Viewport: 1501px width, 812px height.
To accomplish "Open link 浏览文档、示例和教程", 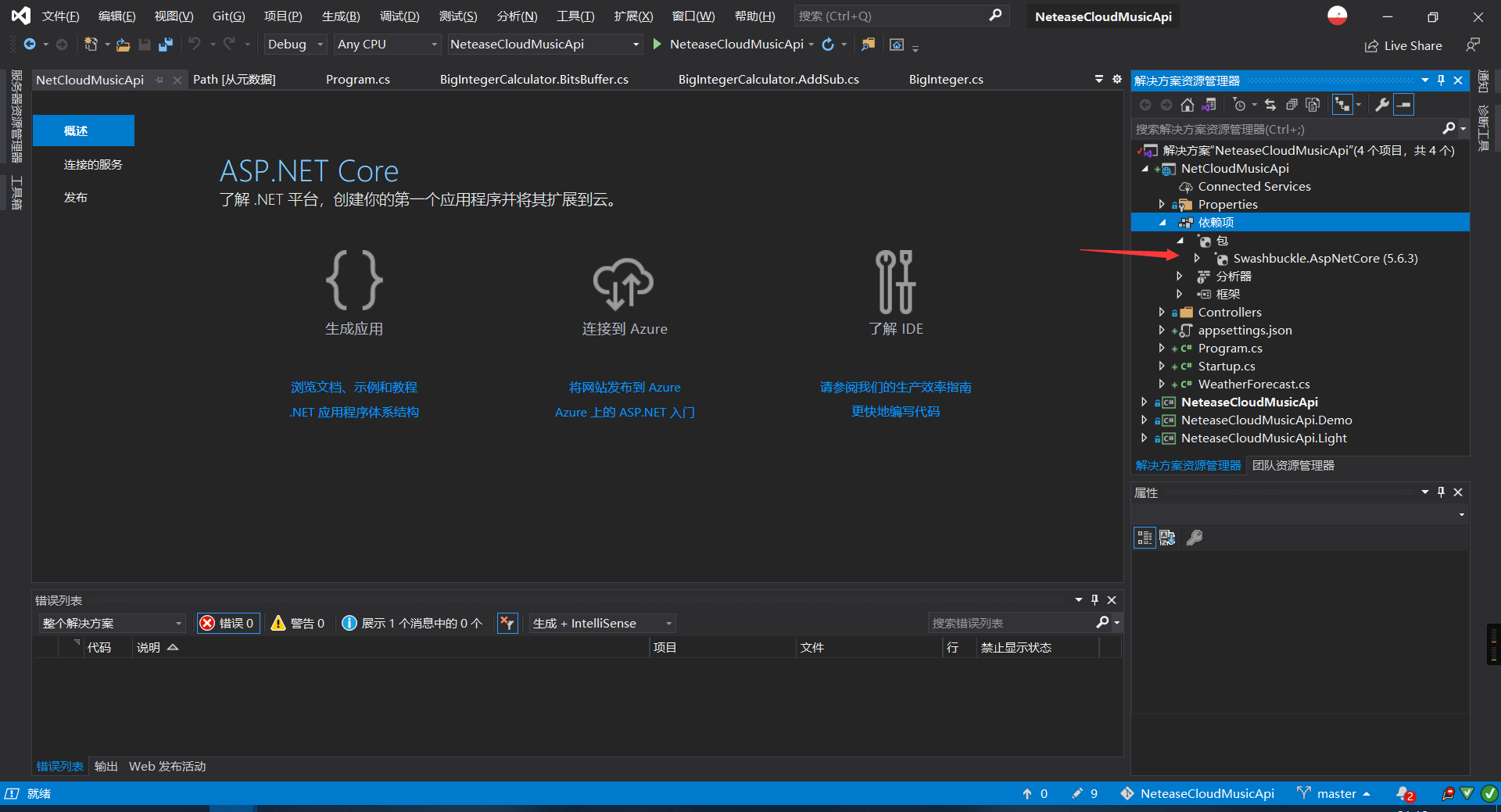I will click(354, 388).
